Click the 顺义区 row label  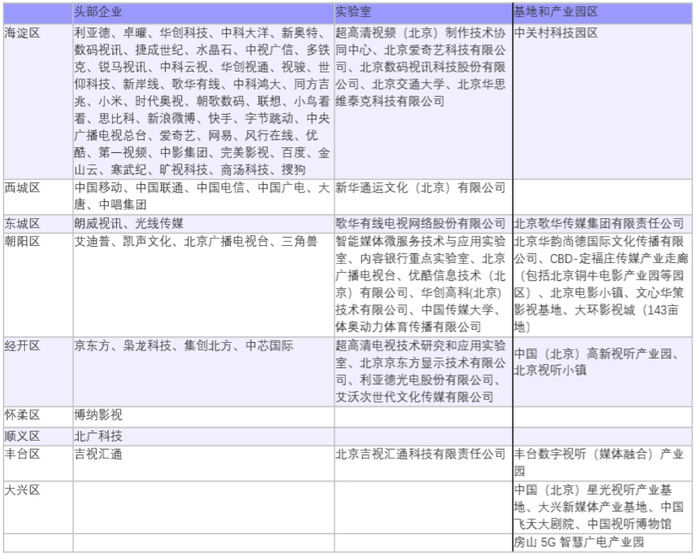38,436
